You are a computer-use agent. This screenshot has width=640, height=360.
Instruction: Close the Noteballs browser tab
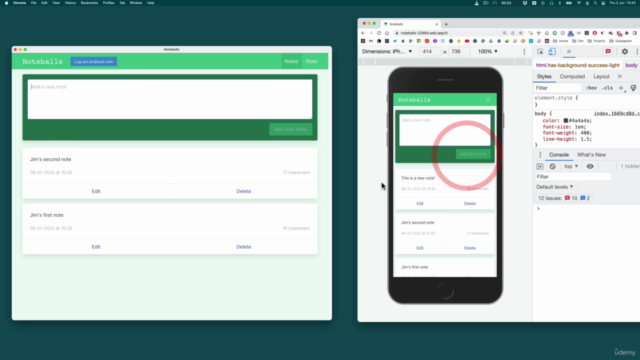[436, 24]
